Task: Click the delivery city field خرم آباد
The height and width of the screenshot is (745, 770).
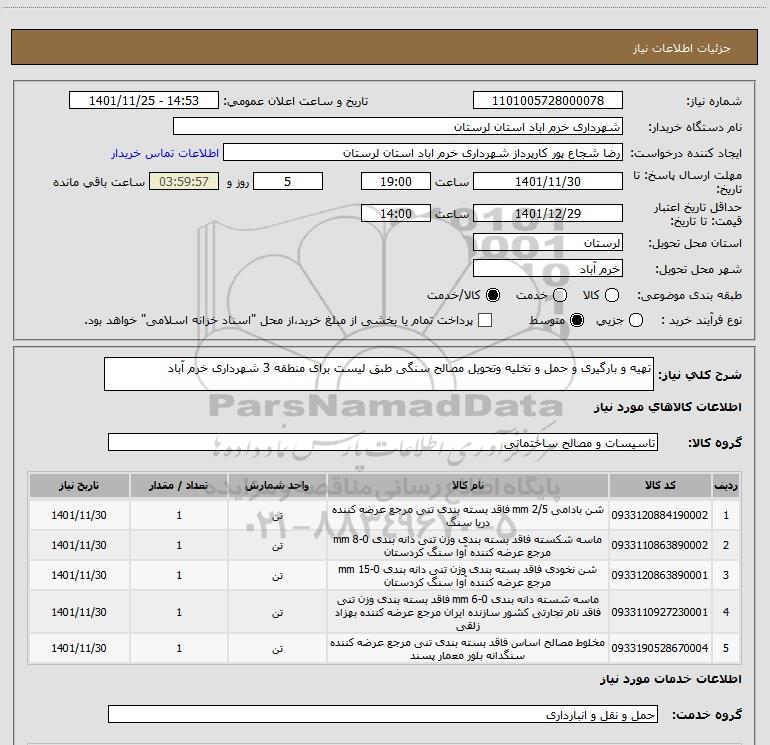Action: (x=548, y=269)
